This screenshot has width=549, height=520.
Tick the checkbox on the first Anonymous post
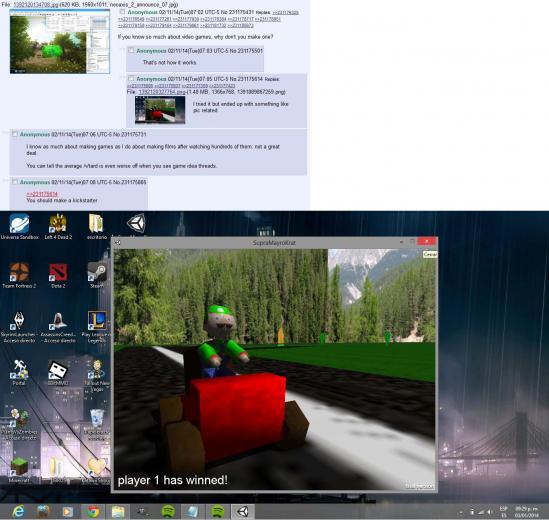[122, 12]
